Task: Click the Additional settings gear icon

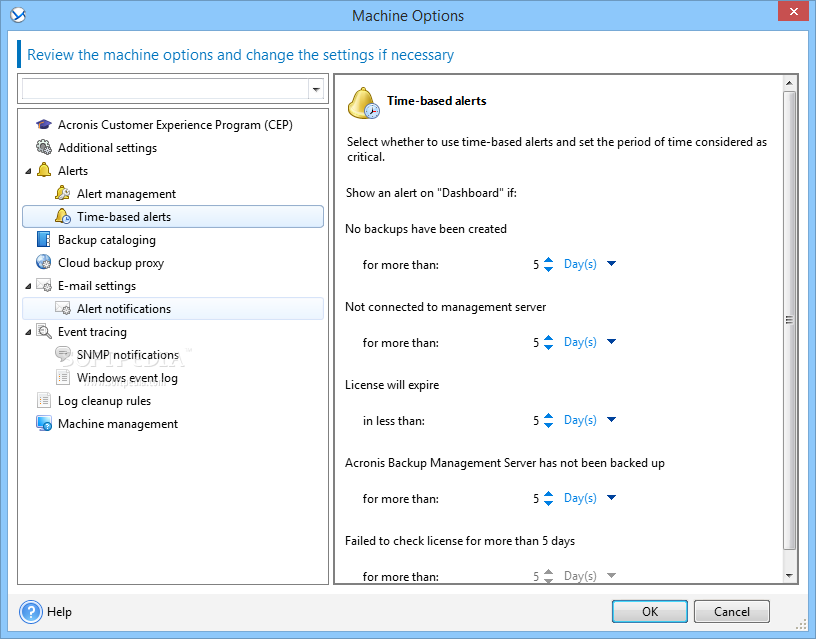Action: click(44, 147)
